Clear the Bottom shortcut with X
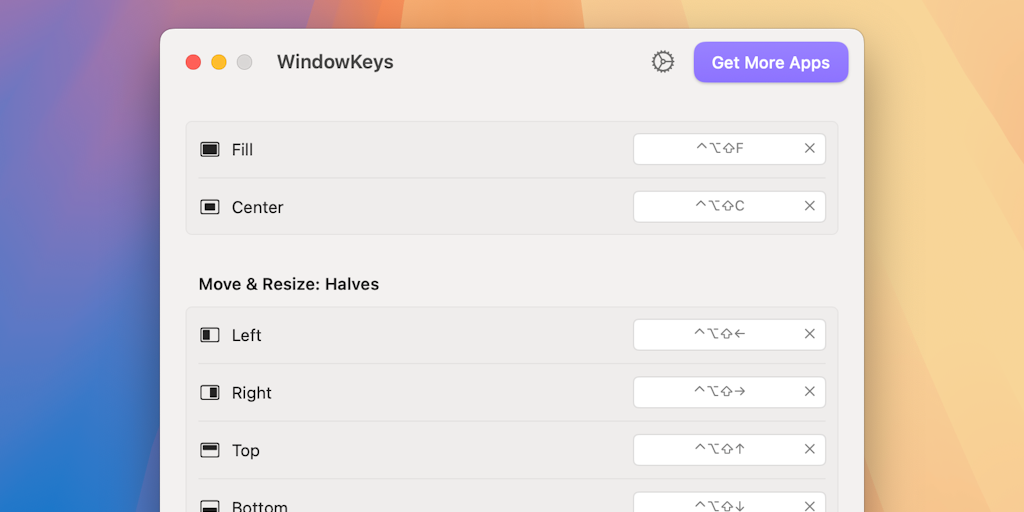Image resolution: width=1024 pixels, height=512 pixels. coord(810,505)
